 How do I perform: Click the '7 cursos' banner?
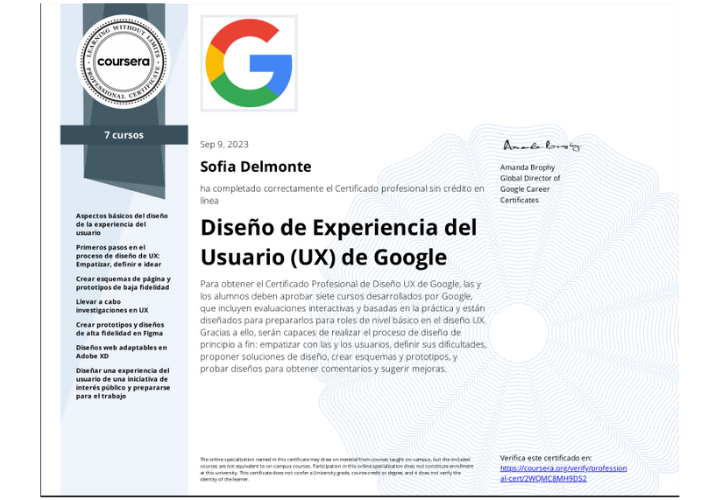coord(124,135)
